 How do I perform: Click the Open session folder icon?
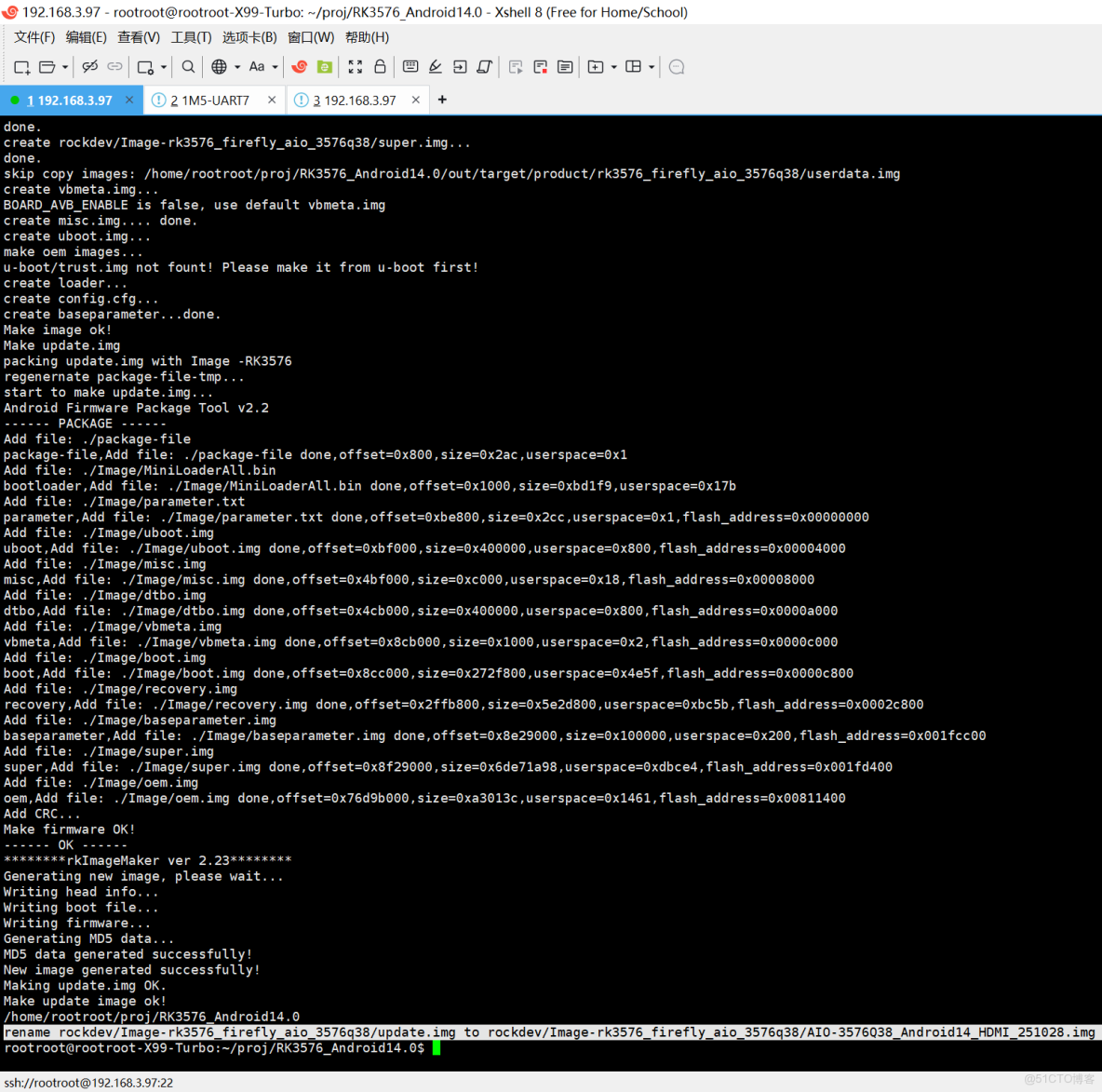47,67
